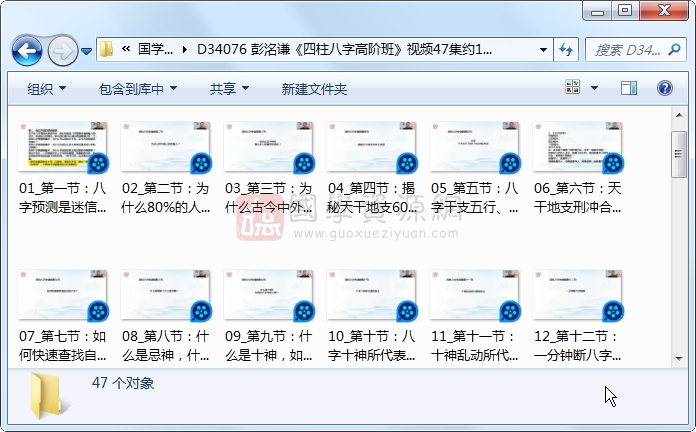Viewport: 696px width, 432px height.
Task: Select the 国学... breadcrumb segment
Action: coord(155,49)
